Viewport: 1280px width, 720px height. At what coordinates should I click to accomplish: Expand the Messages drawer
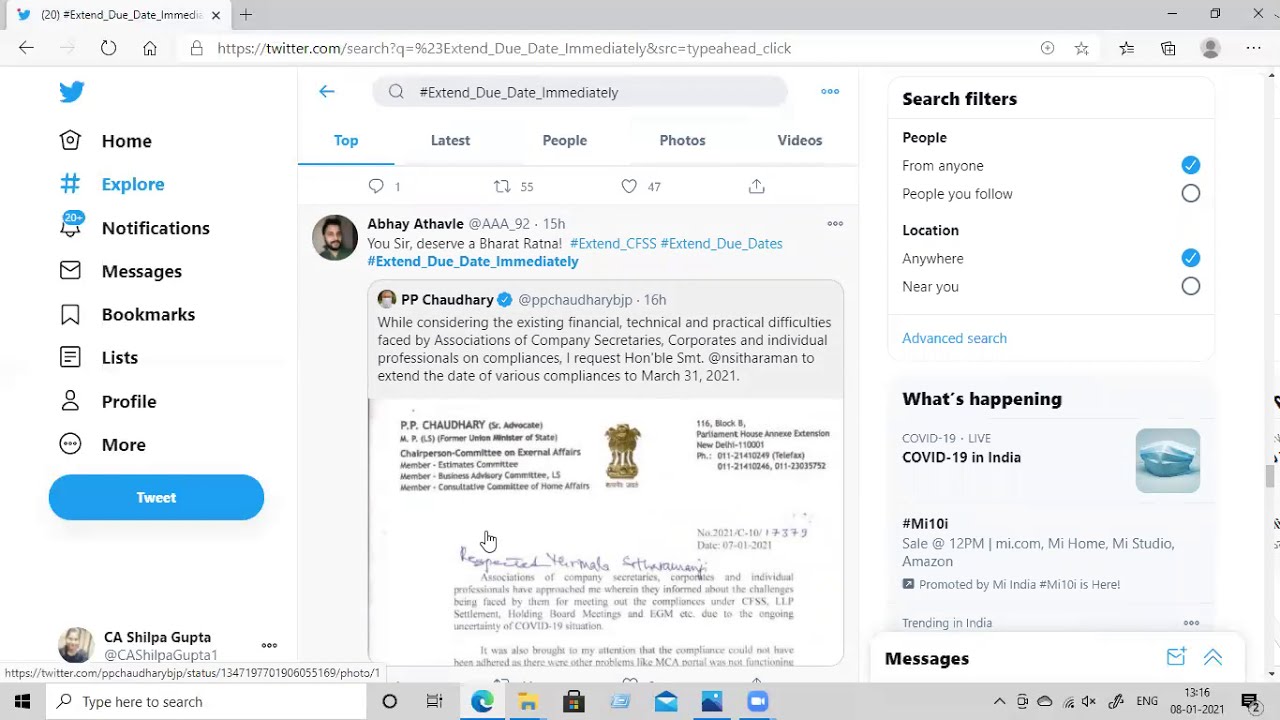[x=1213, y=657]
